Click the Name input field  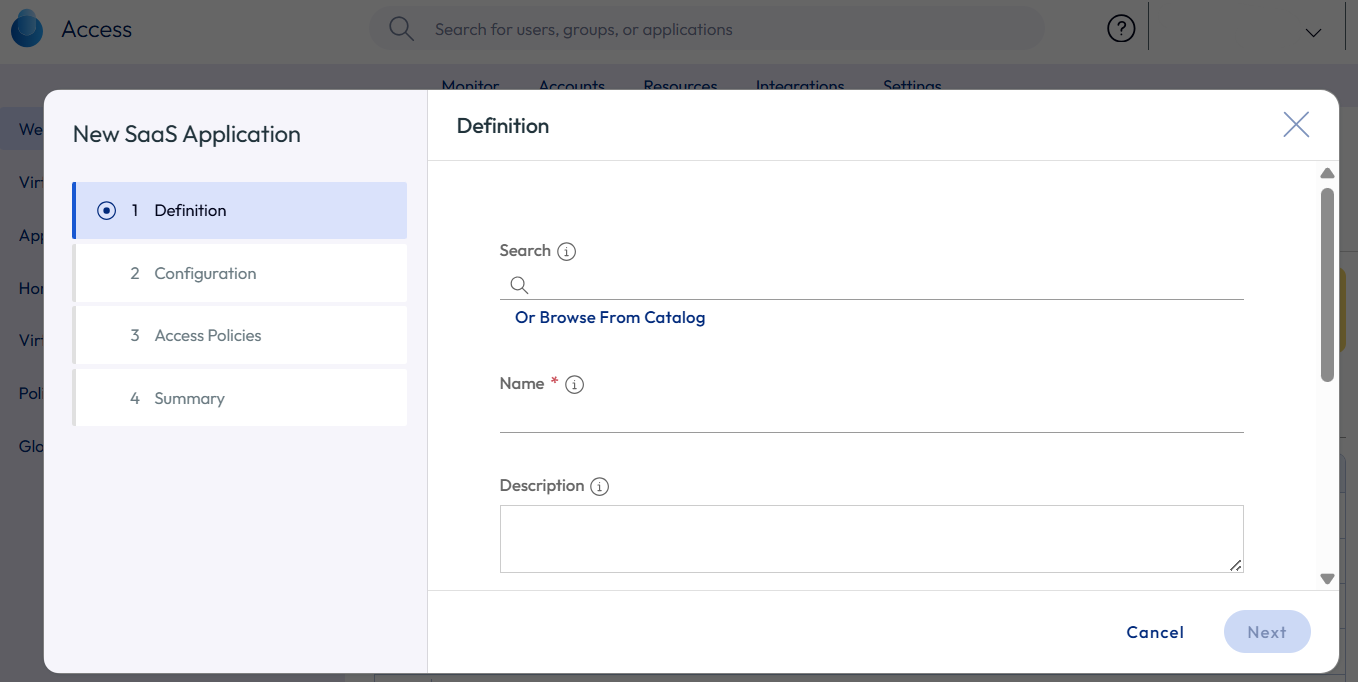pyautogui.click(x=871, y=416)
